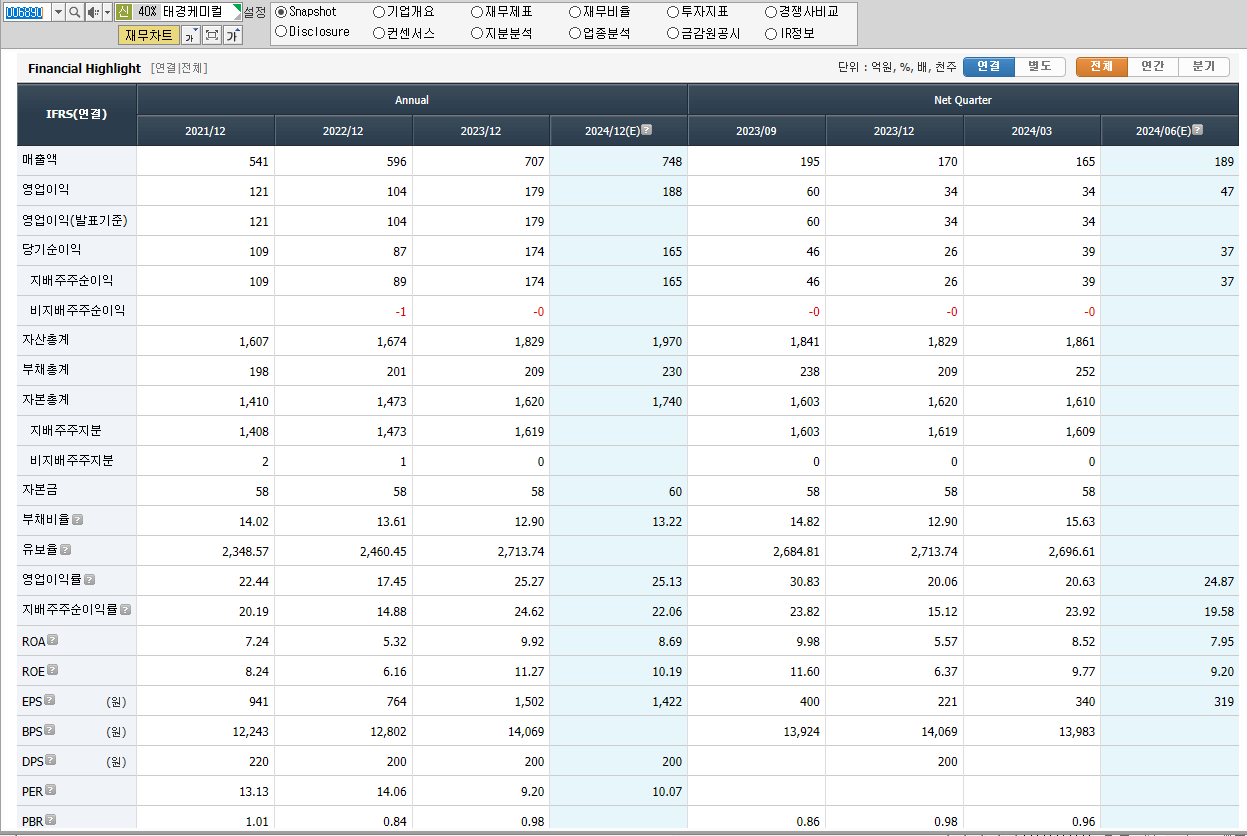This screenshot has width=1247, height=836.
Task: Switch to the 별도 separate tab
Action: coord(1040,67)
